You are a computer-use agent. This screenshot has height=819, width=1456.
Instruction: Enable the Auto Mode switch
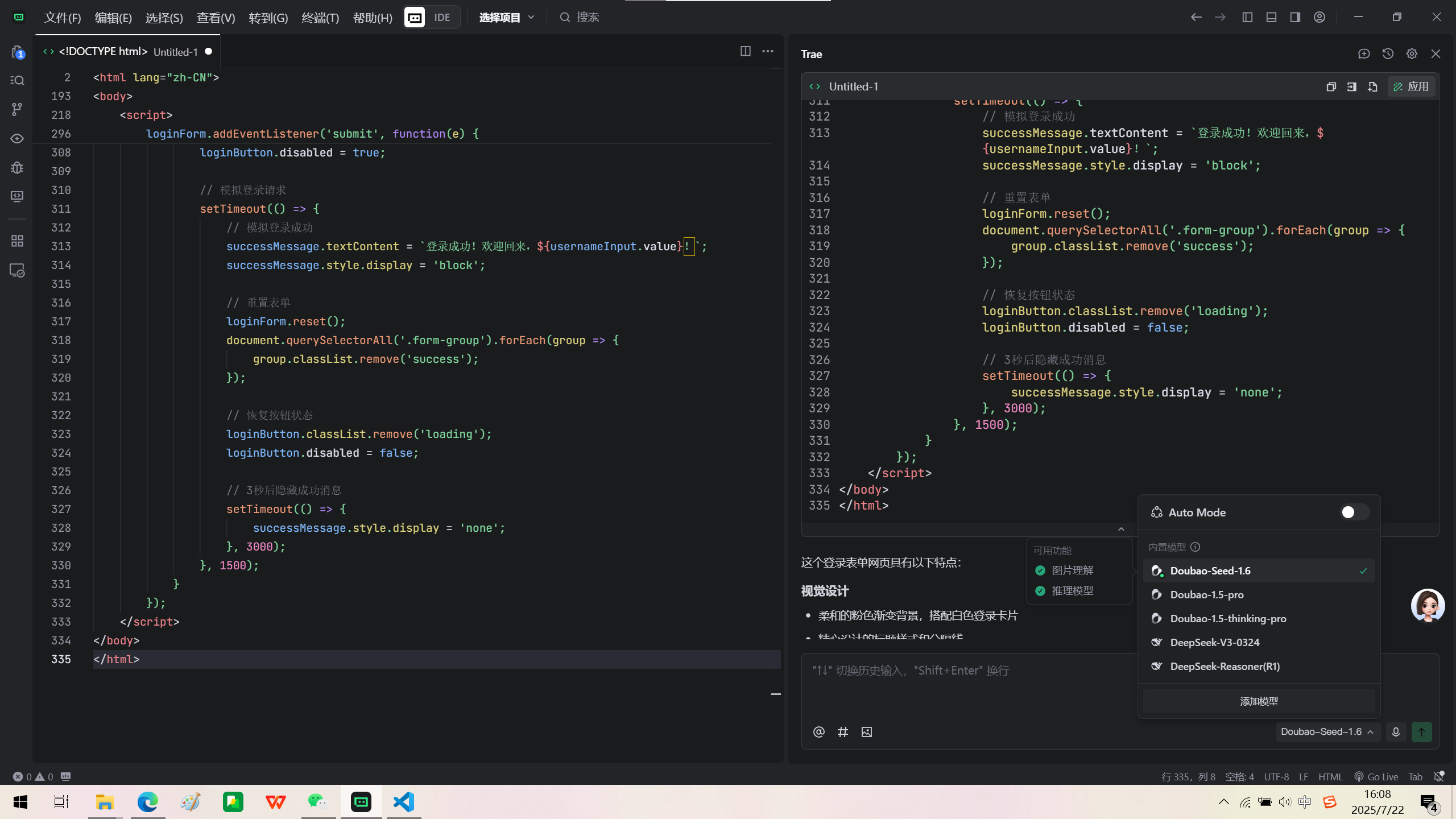(x=1354, y=512)
